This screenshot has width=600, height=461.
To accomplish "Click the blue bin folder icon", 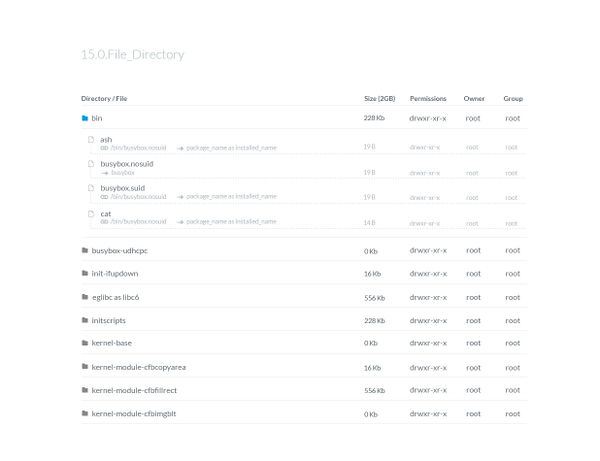I will pos(85,118).
